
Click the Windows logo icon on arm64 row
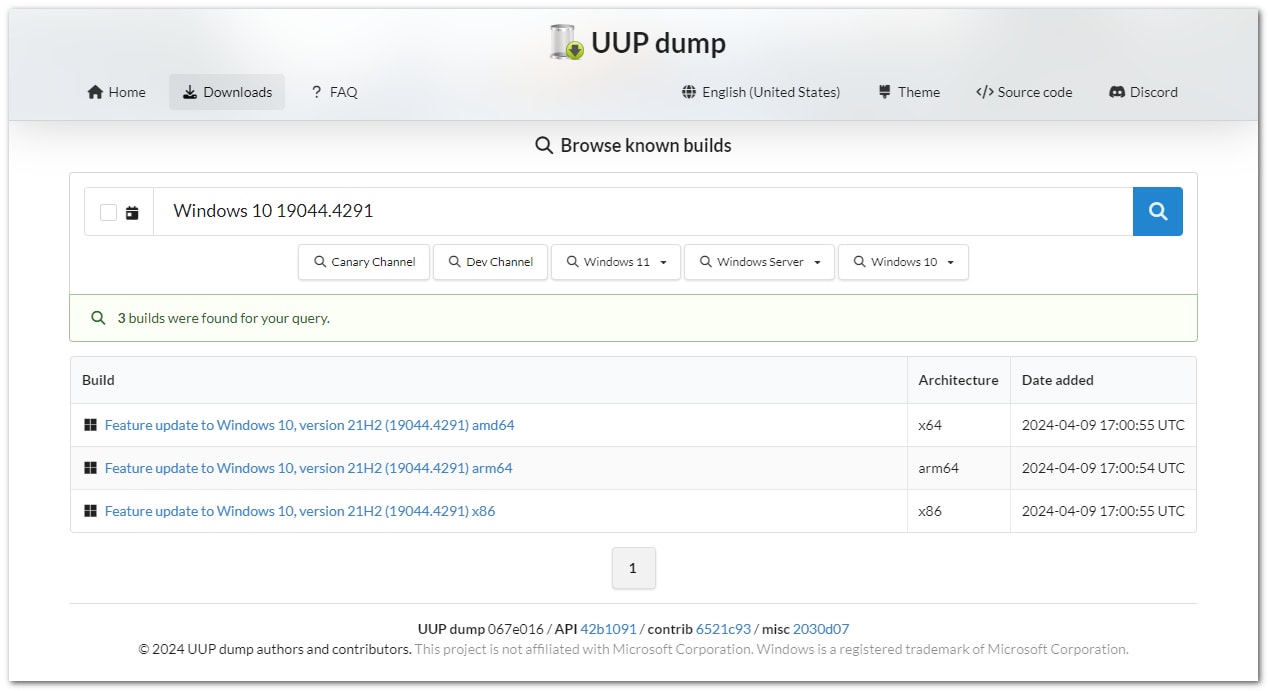click(90, 468)
